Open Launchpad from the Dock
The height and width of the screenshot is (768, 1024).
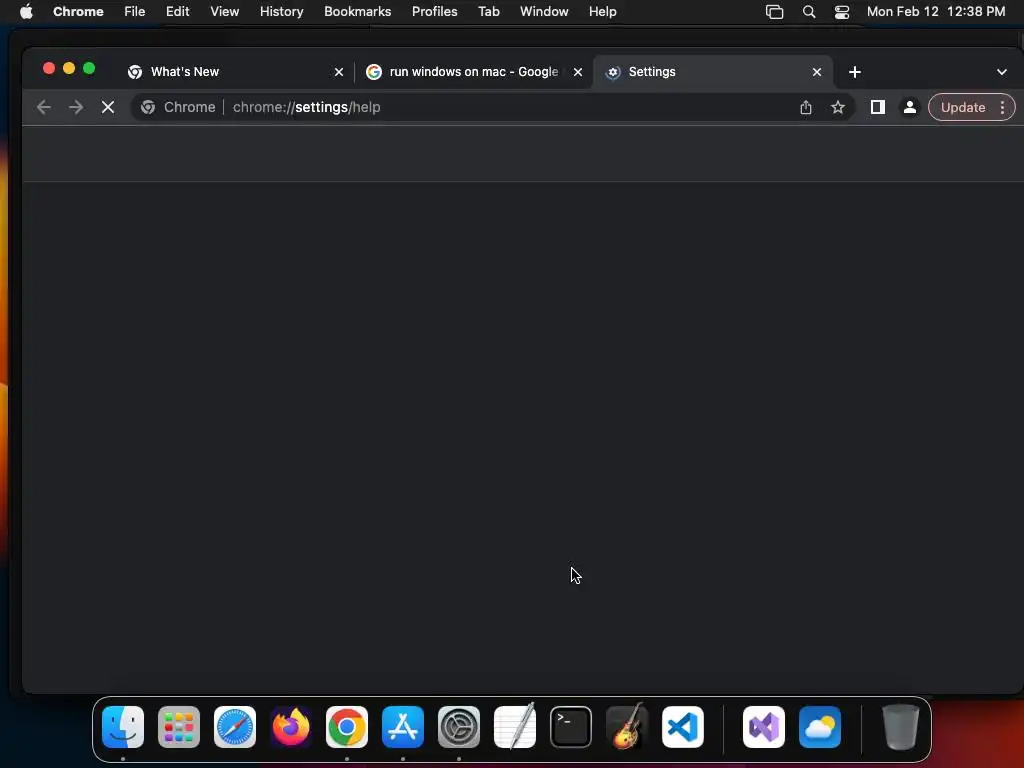[179, 727]
